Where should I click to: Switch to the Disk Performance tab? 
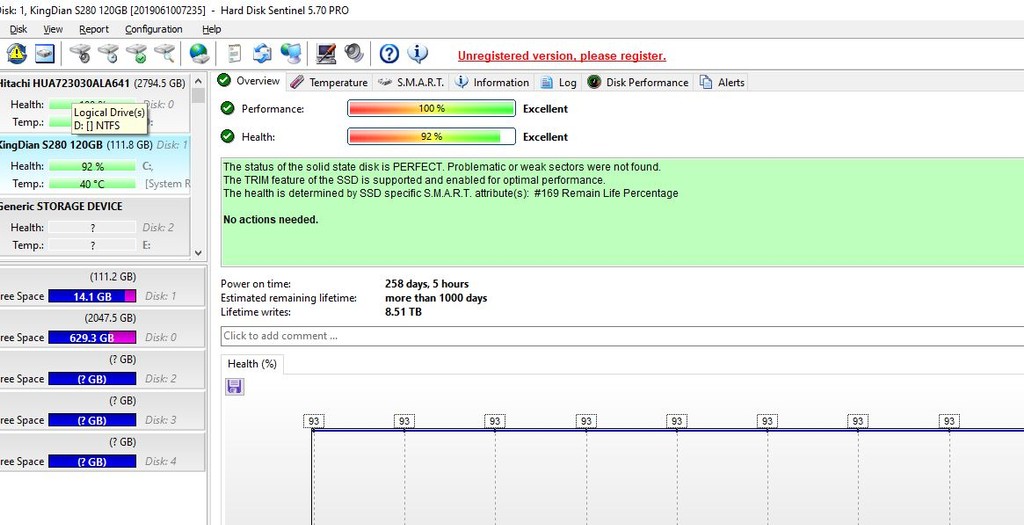pos(637,82)
